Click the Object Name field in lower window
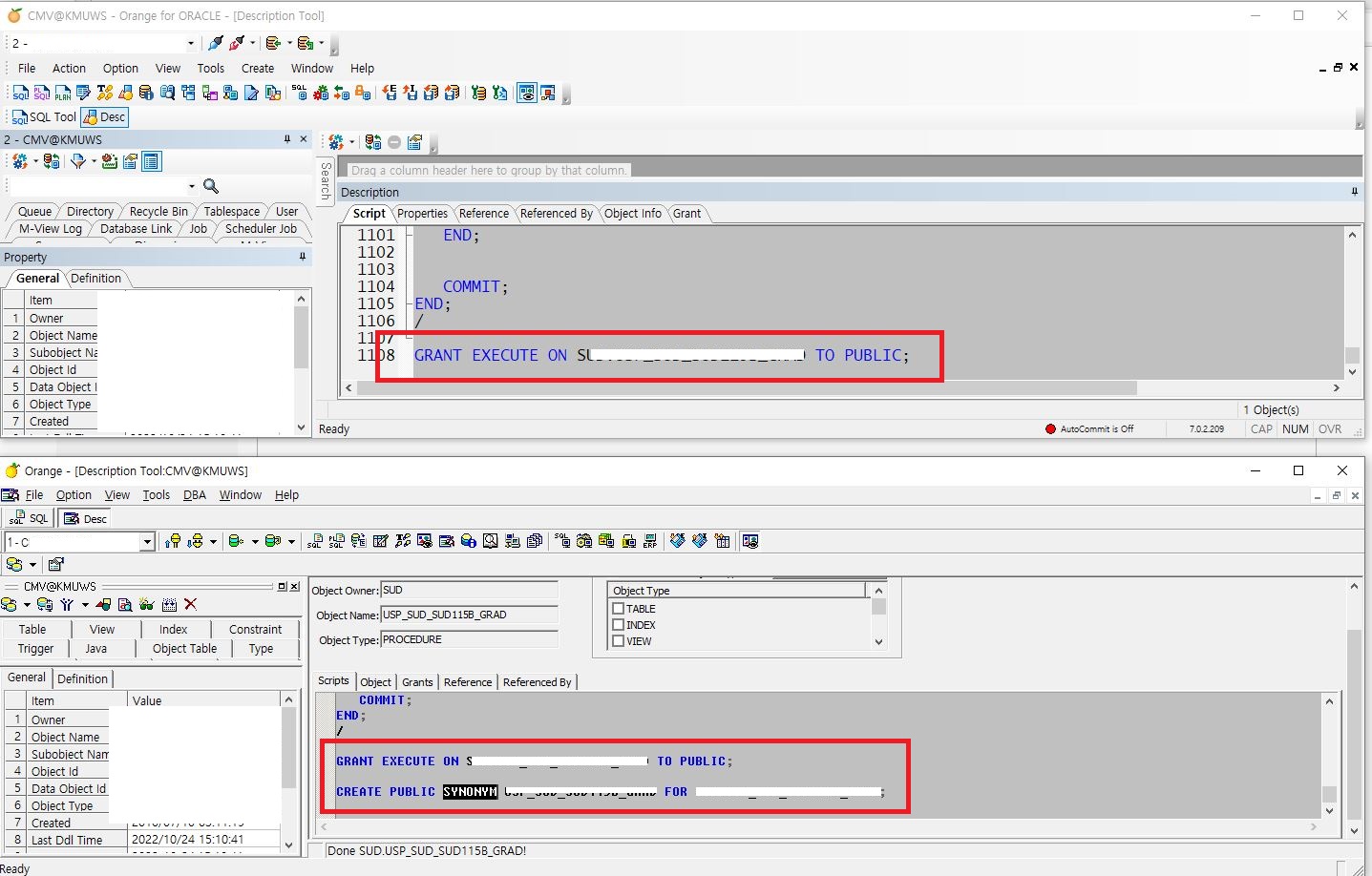 (x=468, y=615)
